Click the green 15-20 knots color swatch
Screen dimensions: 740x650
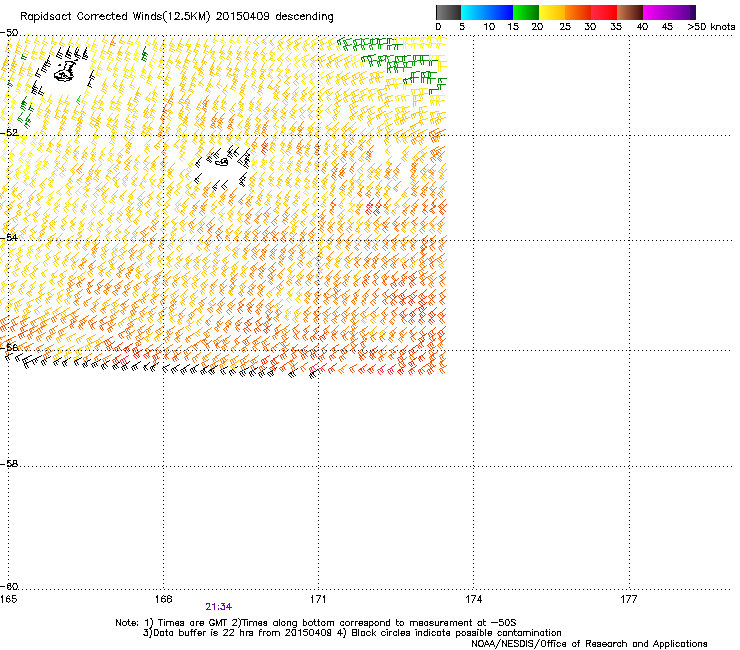pyautogui.click(x=526, y=12)
